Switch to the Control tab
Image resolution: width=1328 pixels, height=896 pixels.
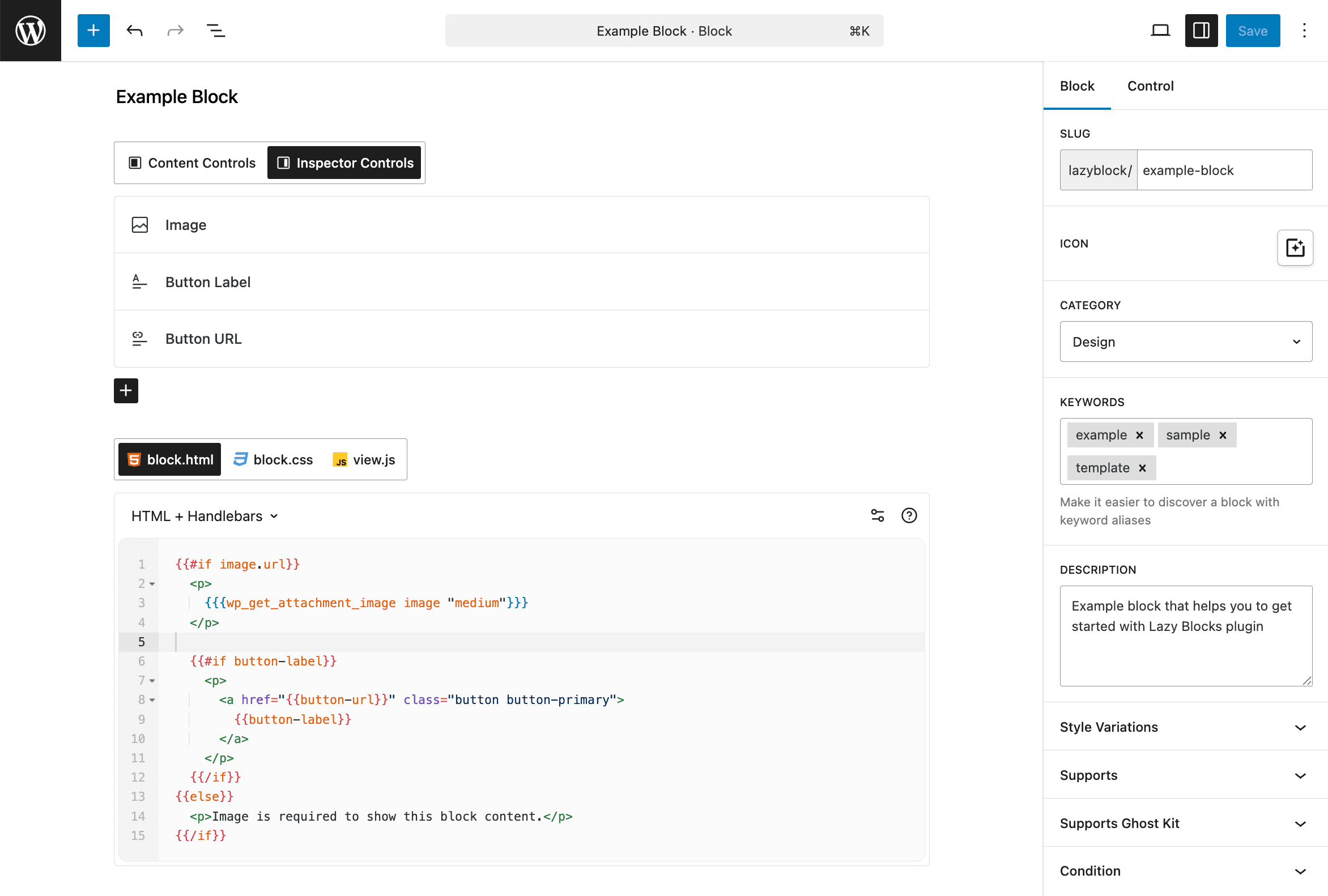coord(1150,86)
